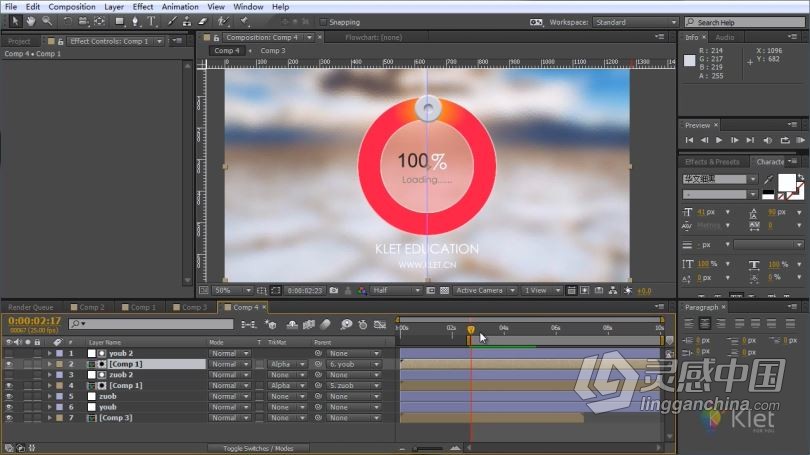
Task: Select the Zoom tool in toolbar
Action: pyautogui.click(x=47, y=21)
